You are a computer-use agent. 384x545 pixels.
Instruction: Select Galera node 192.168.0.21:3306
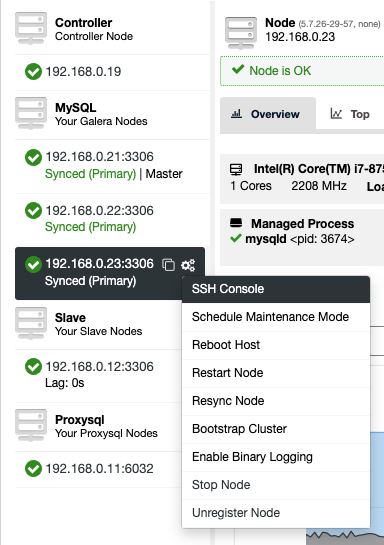(x=100, y=157)
